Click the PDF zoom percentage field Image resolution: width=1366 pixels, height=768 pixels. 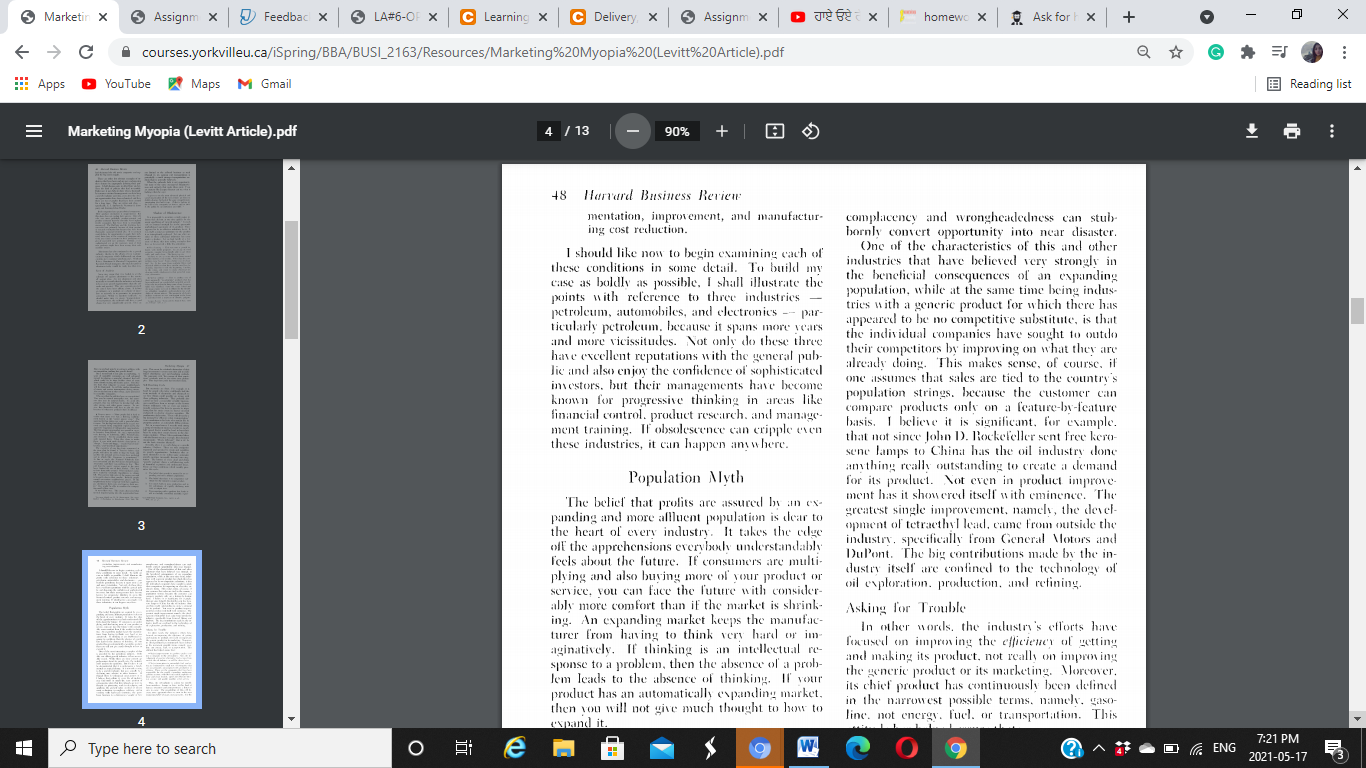point(677,131)
